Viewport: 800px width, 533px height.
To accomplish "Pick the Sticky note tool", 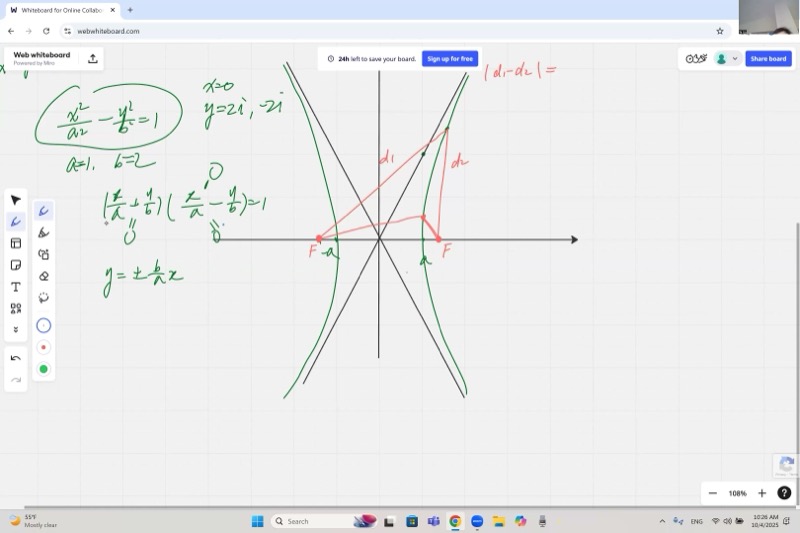I will pyautogui.click(x=16, y=265).
